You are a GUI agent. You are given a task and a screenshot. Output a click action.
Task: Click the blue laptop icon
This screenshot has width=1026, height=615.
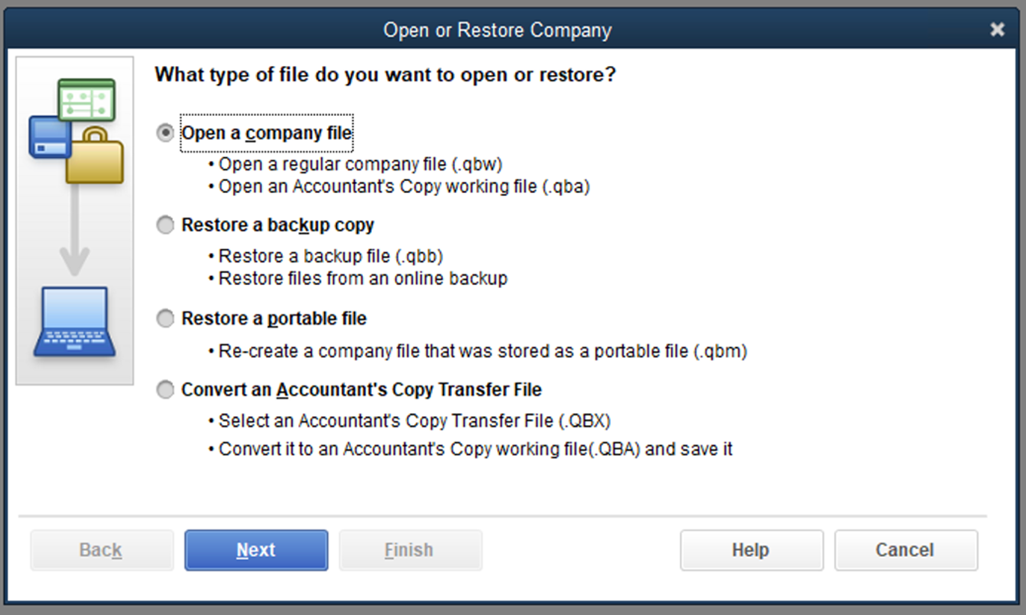(x=75, y=322)
